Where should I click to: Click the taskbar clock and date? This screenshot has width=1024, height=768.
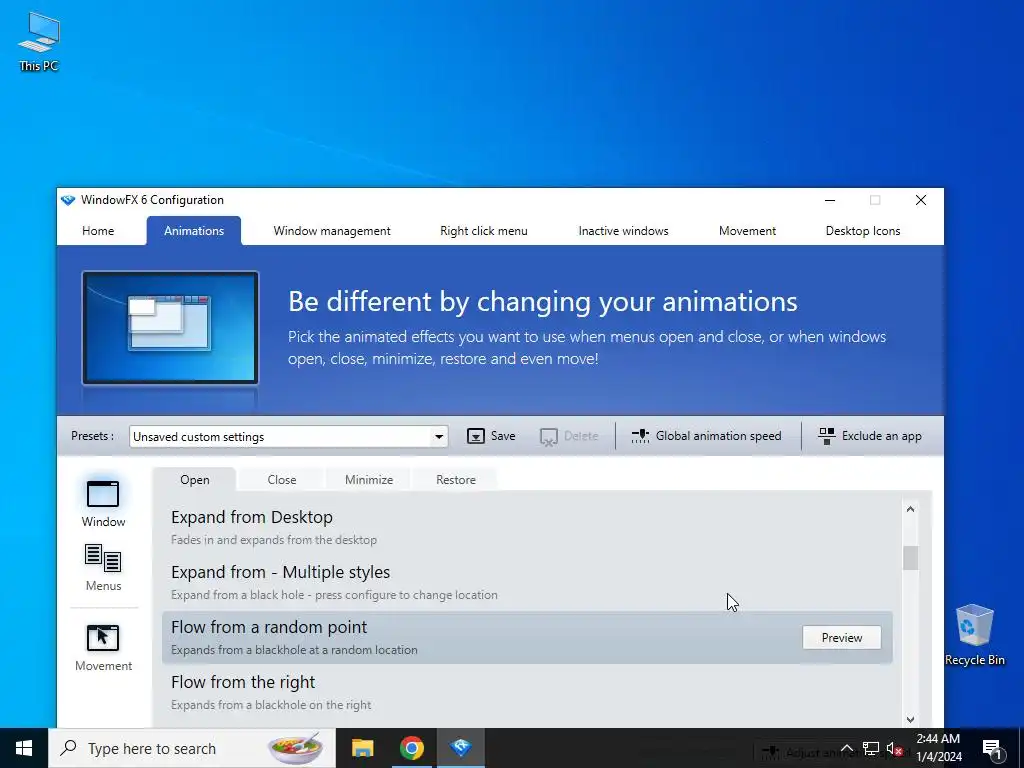coord(939,748)
